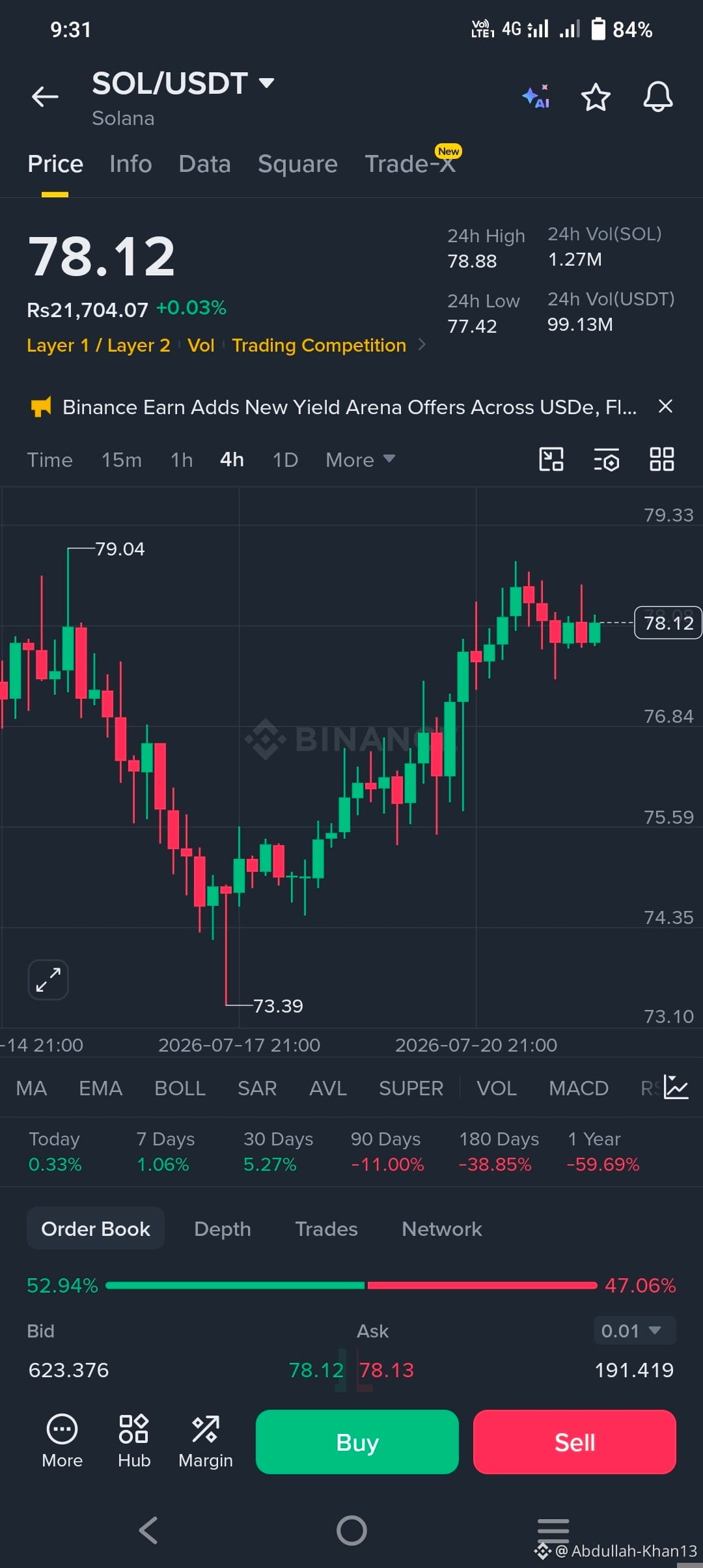Toggle the AVL indicator
This screenshot has height=1568, width=703.
(x=328, y=1088)
